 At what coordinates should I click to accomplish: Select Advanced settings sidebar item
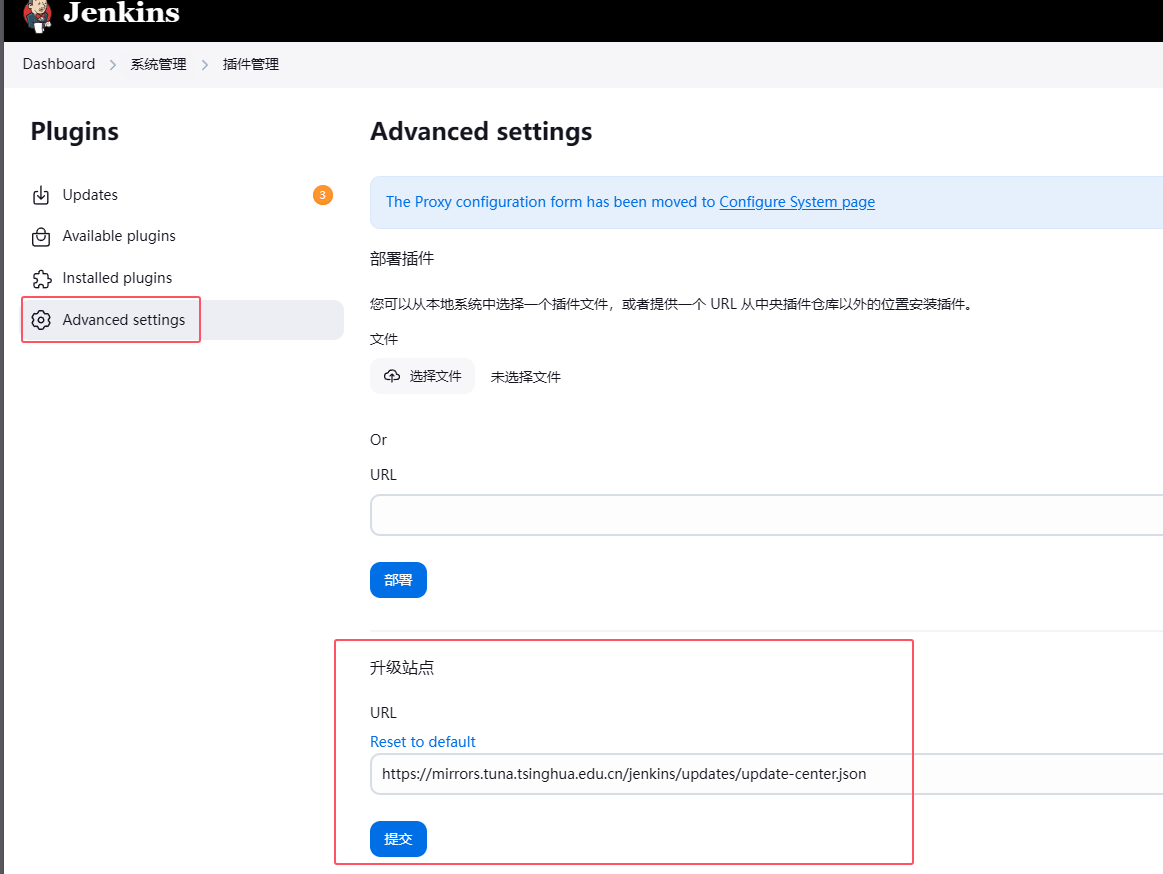[x=182, y=320]
